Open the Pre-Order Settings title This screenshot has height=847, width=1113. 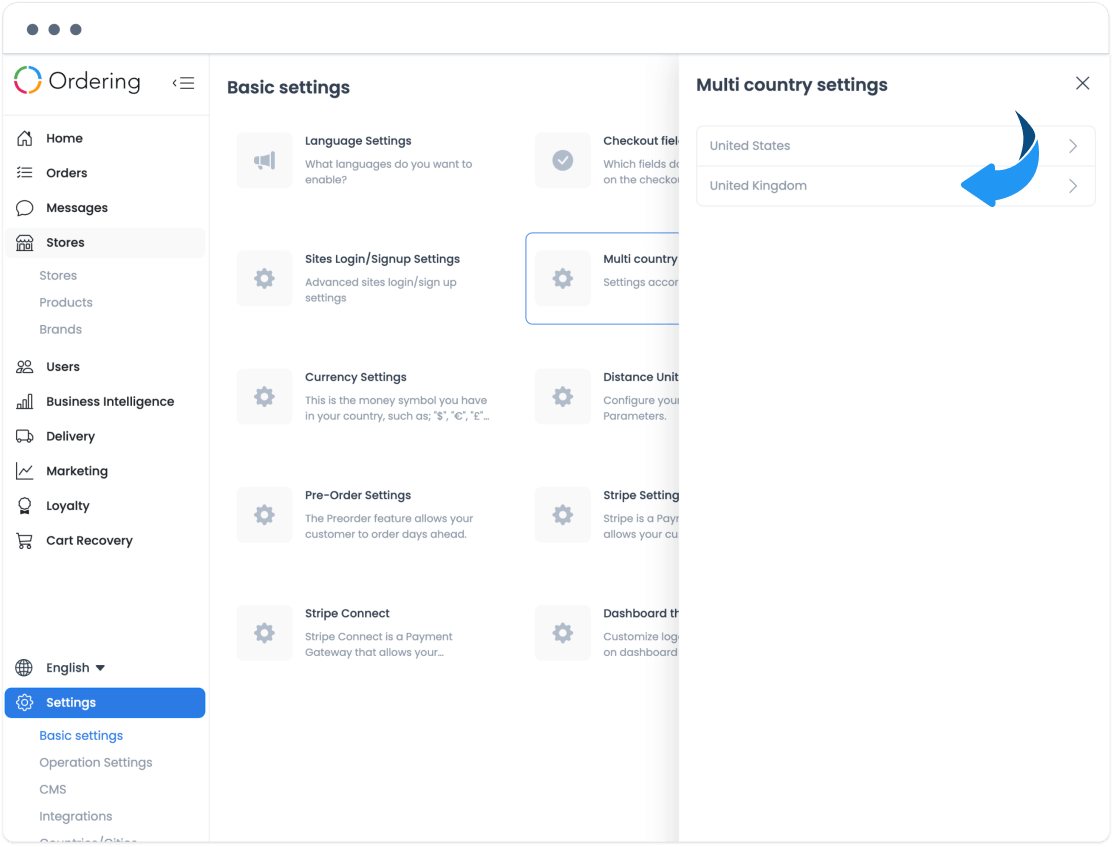pyautogui.click(x=358, y=495)
